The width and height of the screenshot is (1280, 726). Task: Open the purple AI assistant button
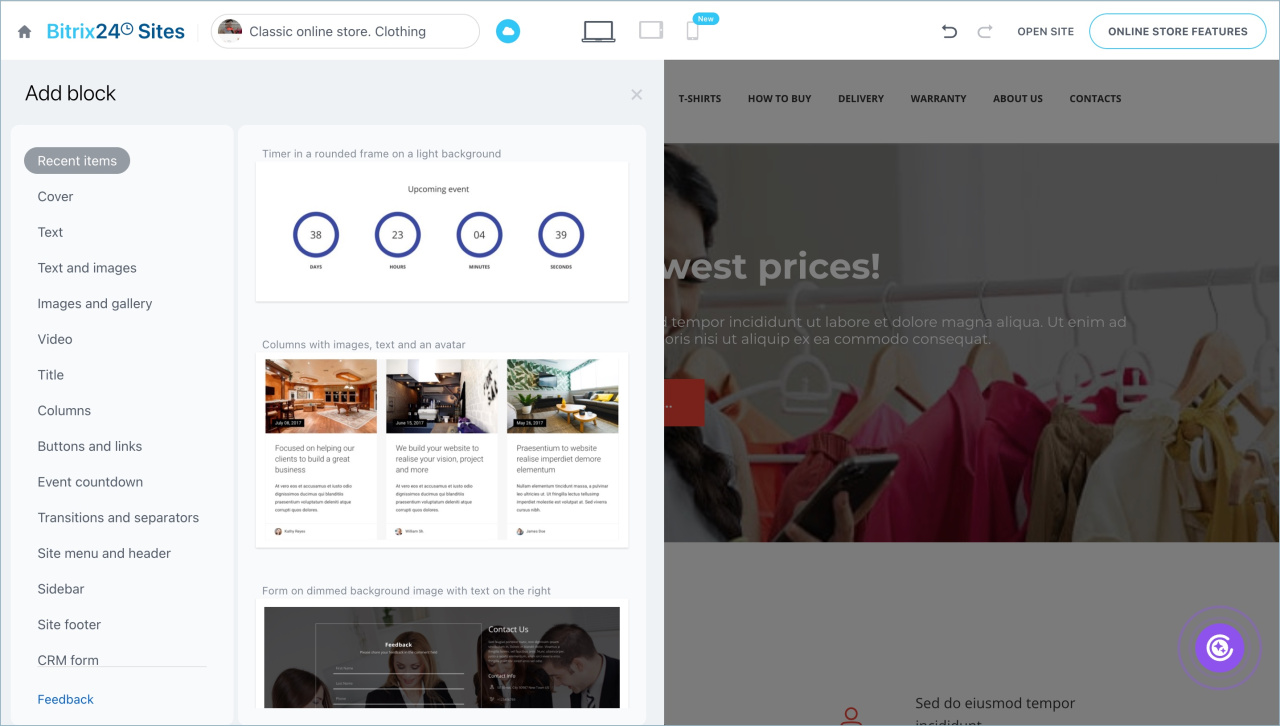coord(1219,648)
